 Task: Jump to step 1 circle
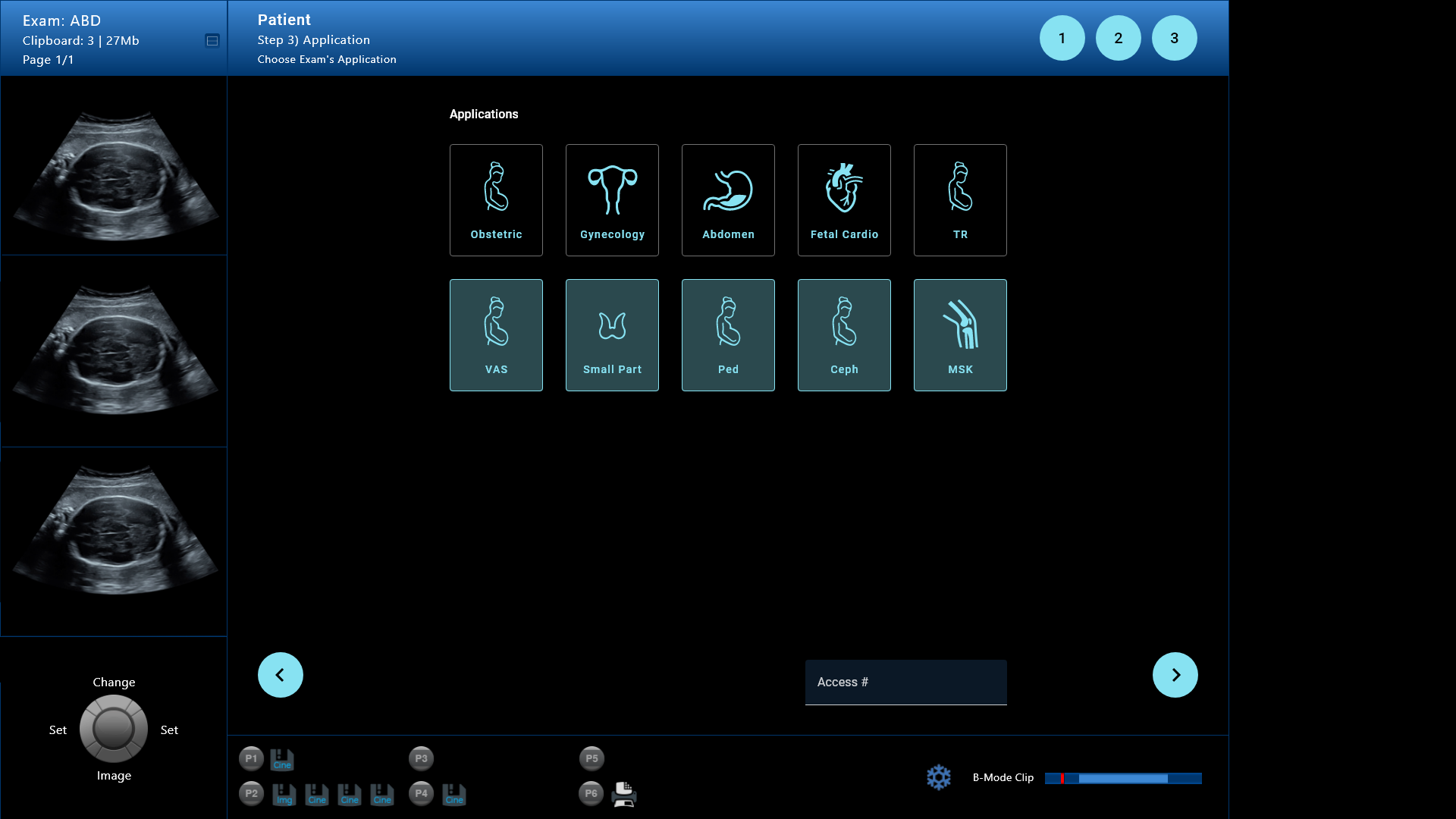tap(1062, 38)
